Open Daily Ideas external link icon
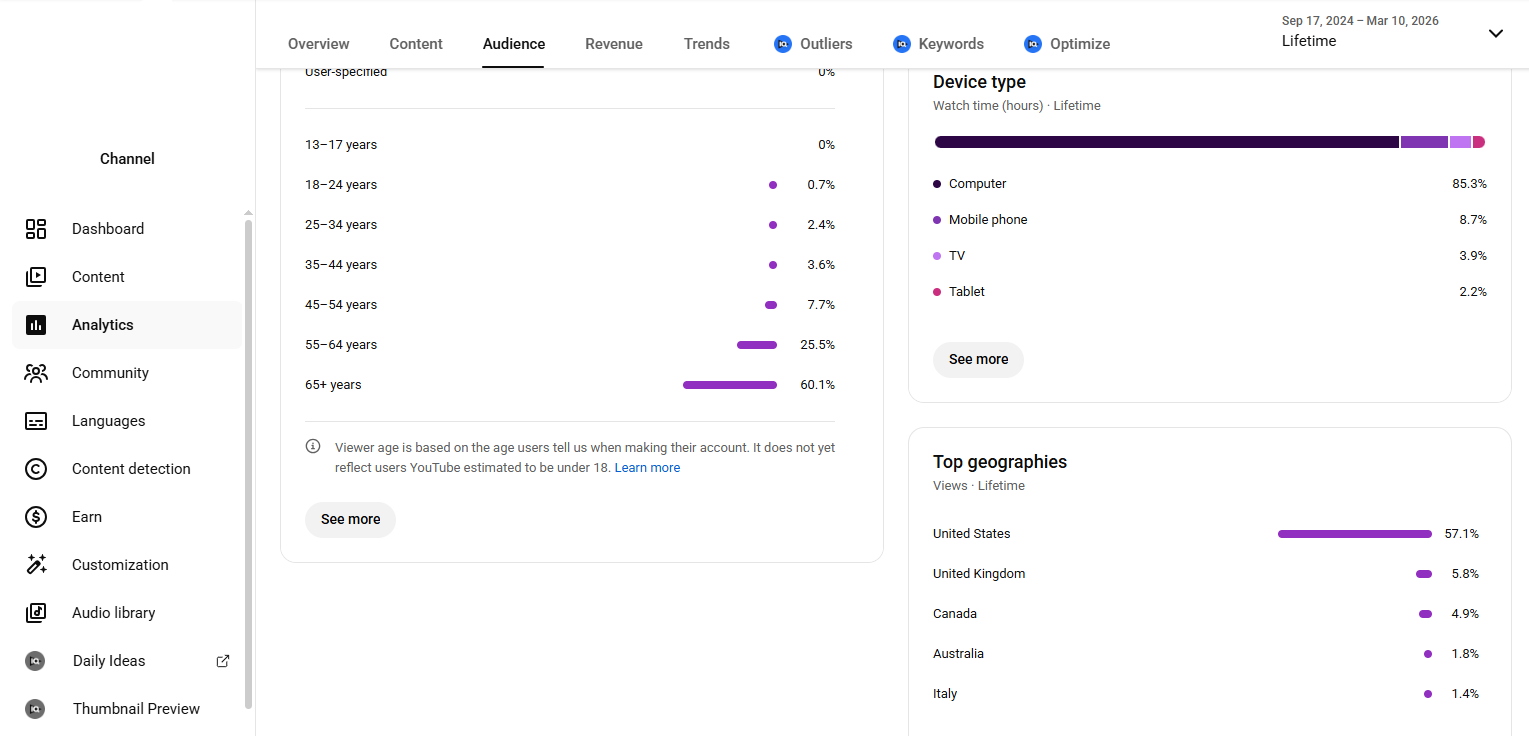 click(223, 661)
